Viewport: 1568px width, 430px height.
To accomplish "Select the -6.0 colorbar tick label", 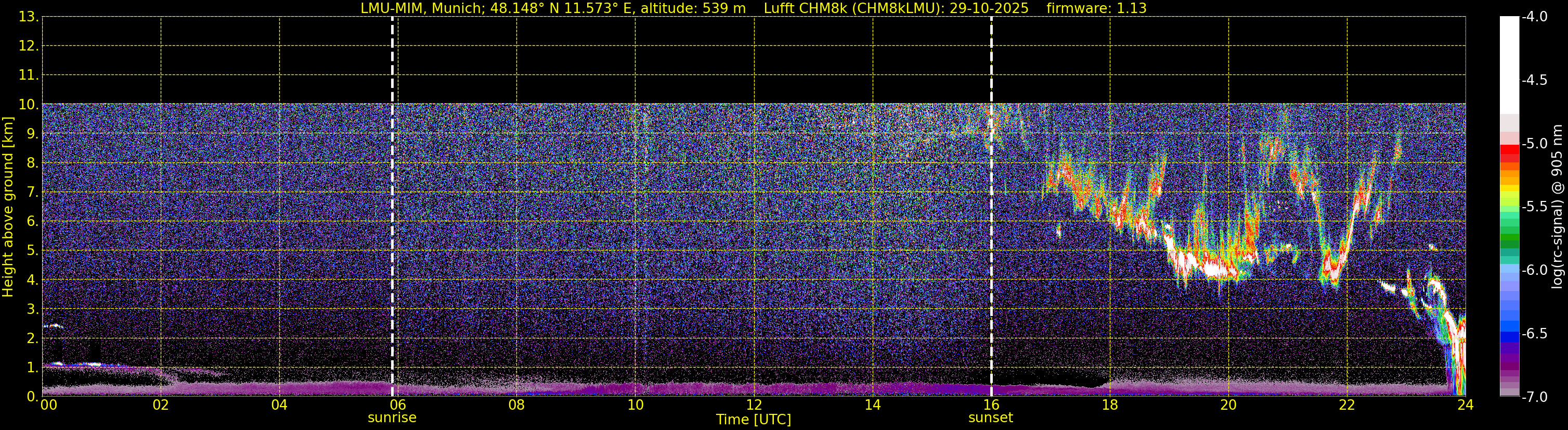I will coord(1535,270).
